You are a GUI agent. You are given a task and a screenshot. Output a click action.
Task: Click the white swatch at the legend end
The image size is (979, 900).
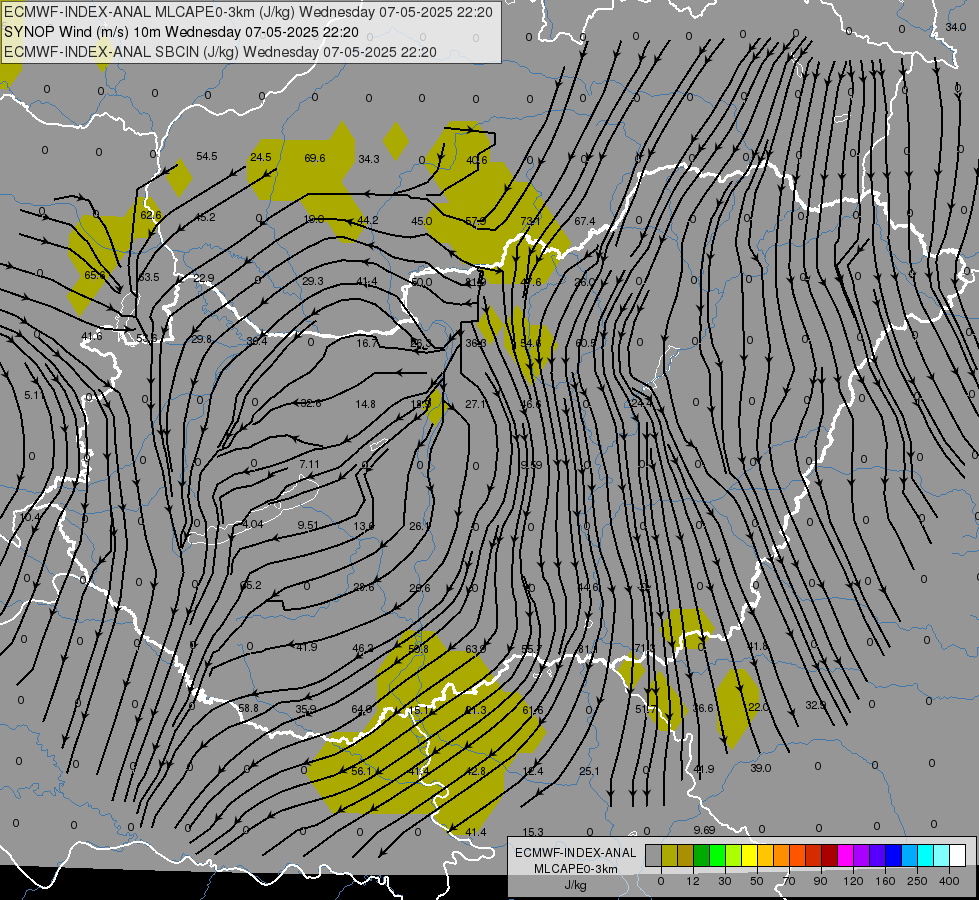958,855
